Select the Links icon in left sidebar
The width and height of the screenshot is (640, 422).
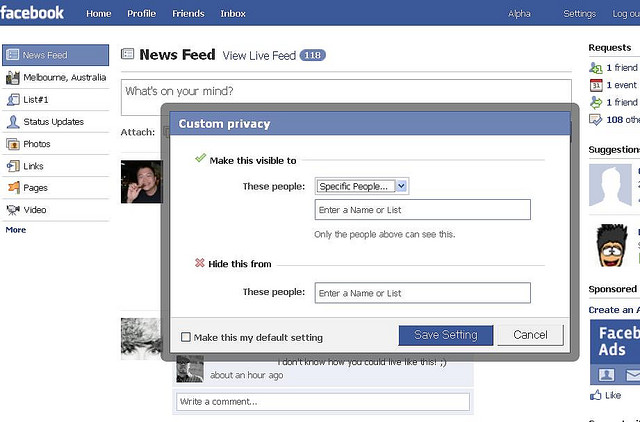(13, 166)
